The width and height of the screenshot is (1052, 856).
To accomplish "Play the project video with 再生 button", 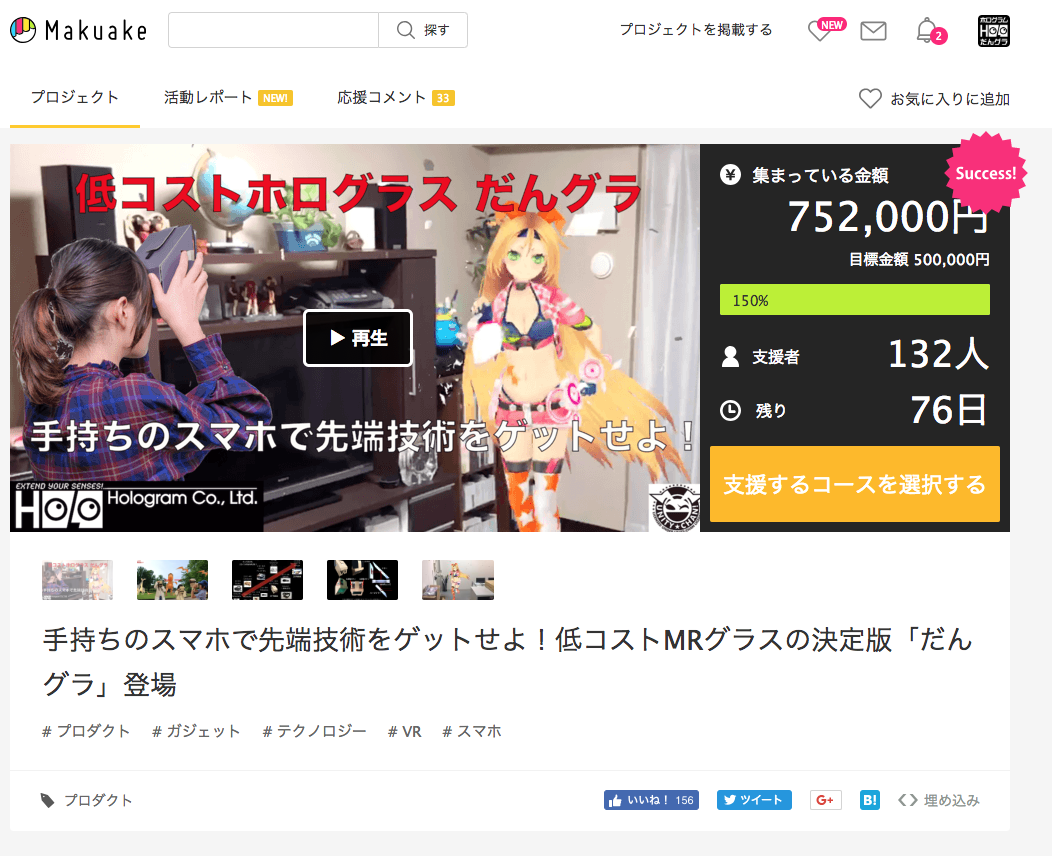I will [x=358, y=338].
